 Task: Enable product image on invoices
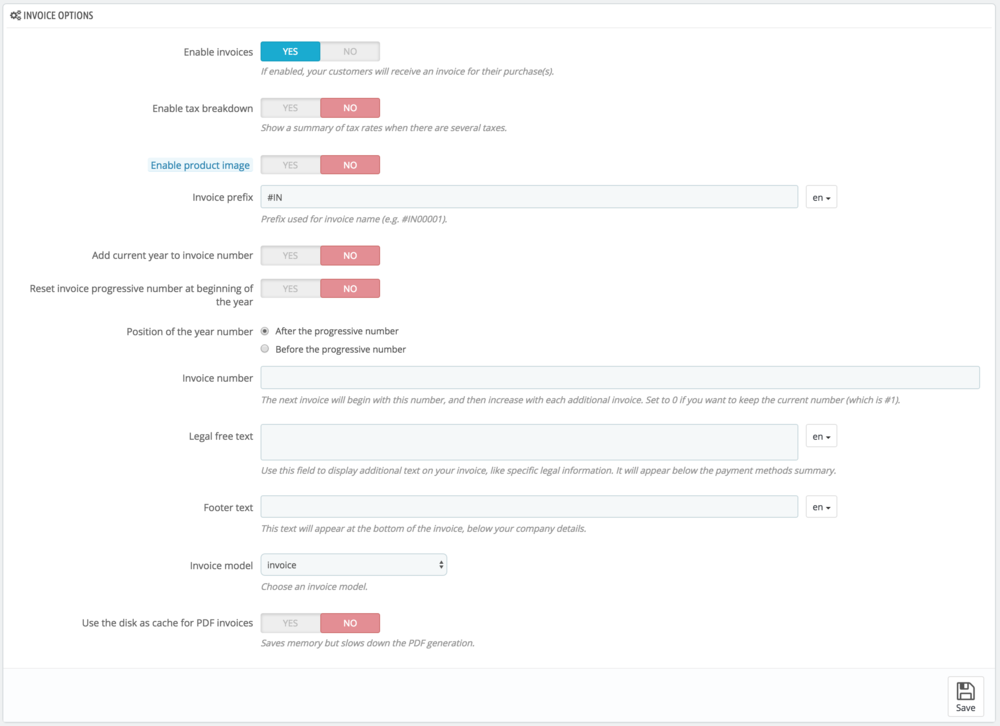coord(289,164)
